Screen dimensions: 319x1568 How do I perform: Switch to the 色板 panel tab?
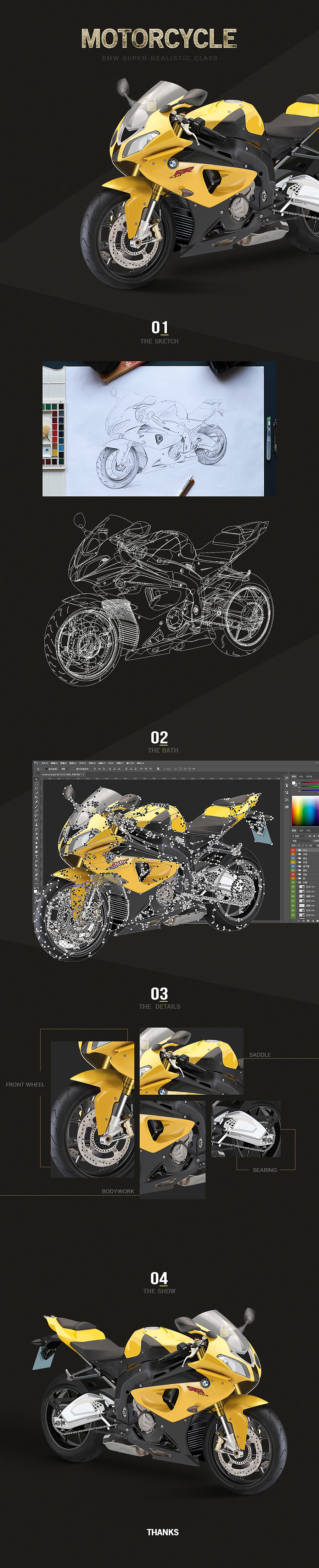pos(301,777)
